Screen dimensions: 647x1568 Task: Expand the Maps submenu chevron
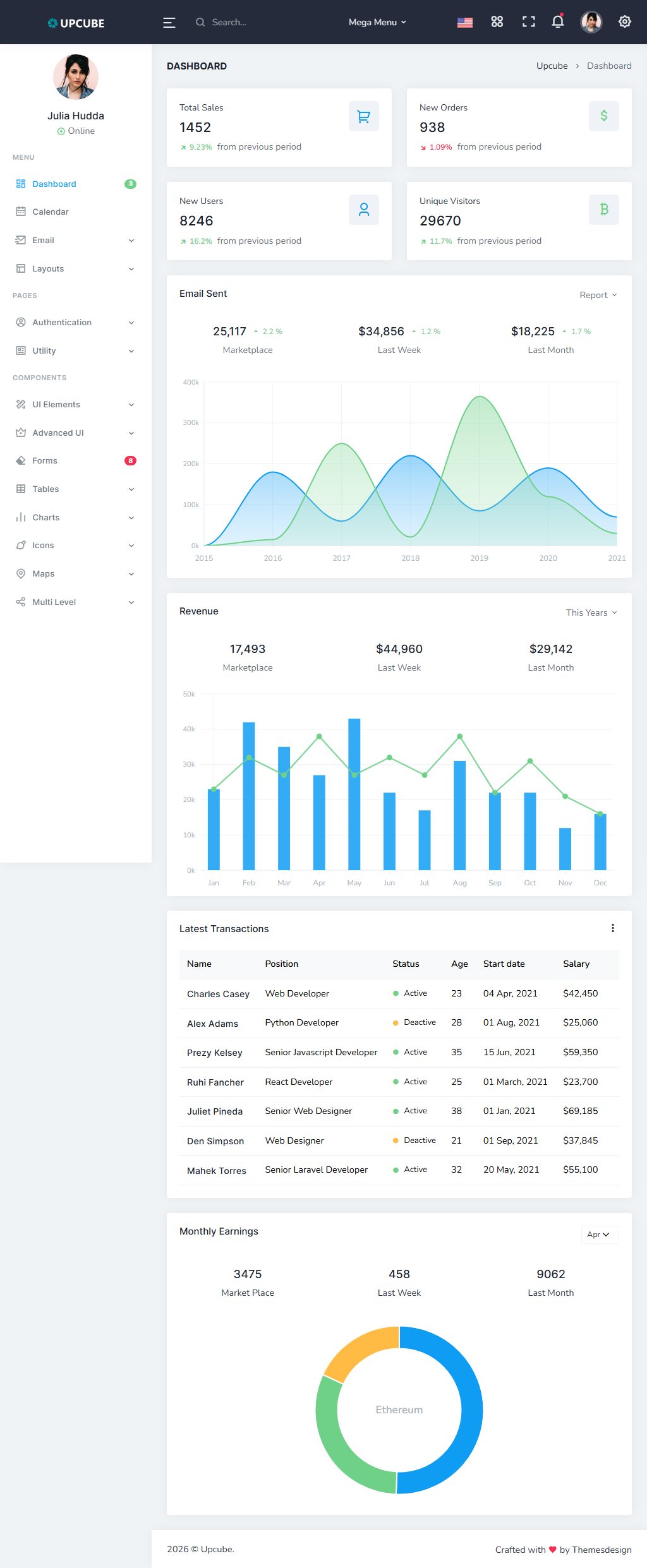131,574
